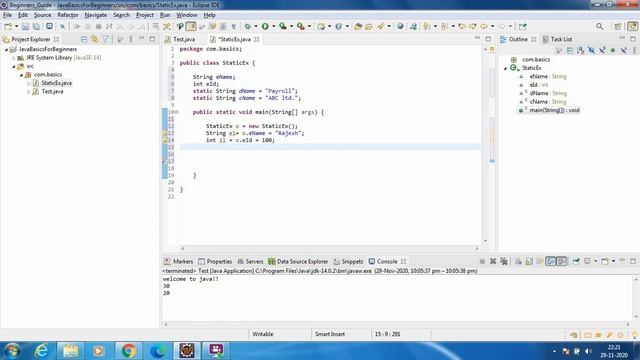Click the Windows Start orb
The height and width of the screenshot is (360, 640).
(12, 351)
